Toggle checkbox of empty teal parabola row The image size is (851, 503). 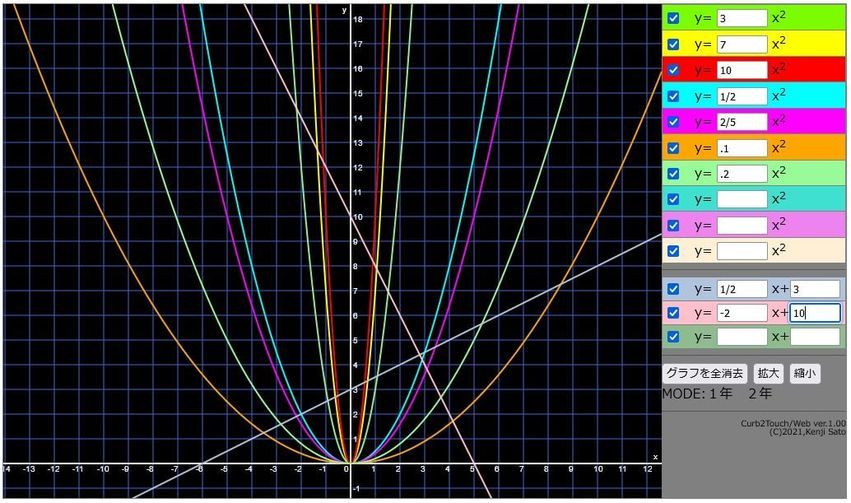coord(673,199)
